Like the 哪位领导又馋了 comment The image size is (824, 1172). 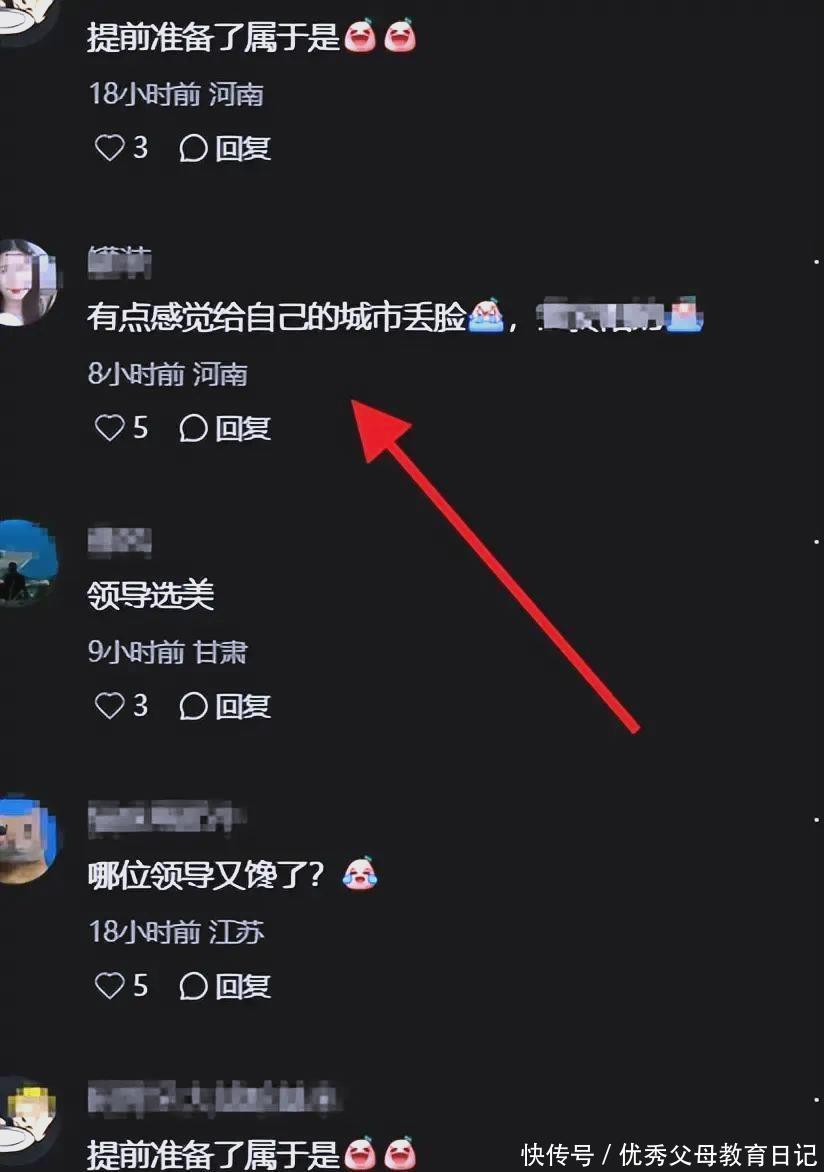coord(121,986)
